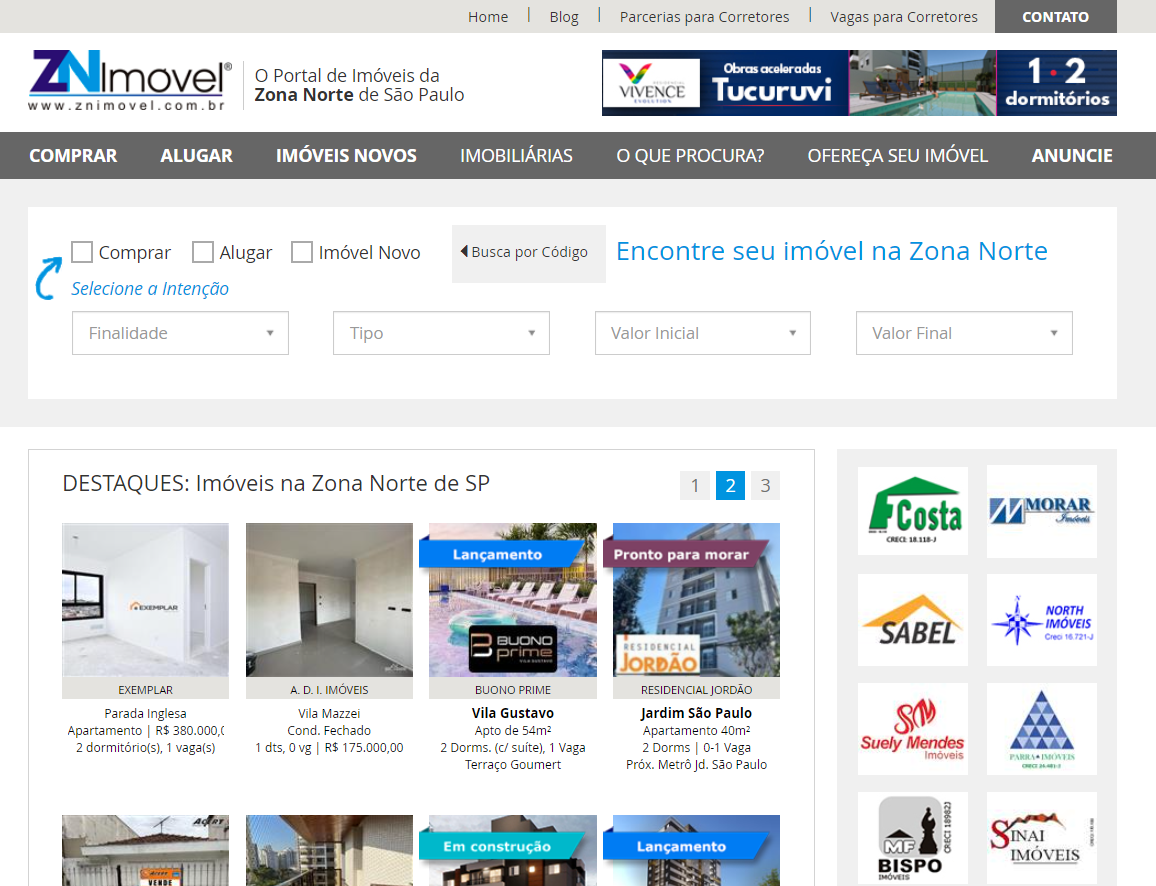Tick the Comprar checkbox
The width and height of the screenshot is (1156, 886).
[x=82, y=252]
